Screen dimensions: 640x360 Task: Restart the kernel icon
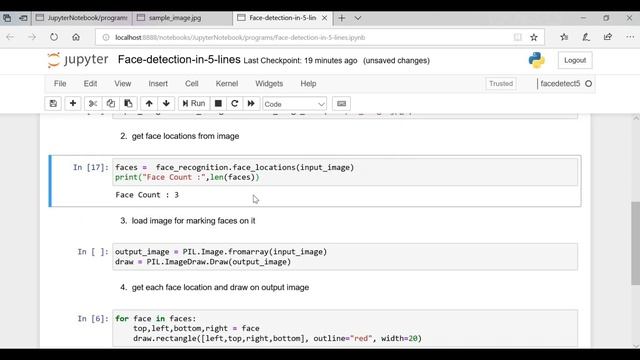tap(235, 104)
